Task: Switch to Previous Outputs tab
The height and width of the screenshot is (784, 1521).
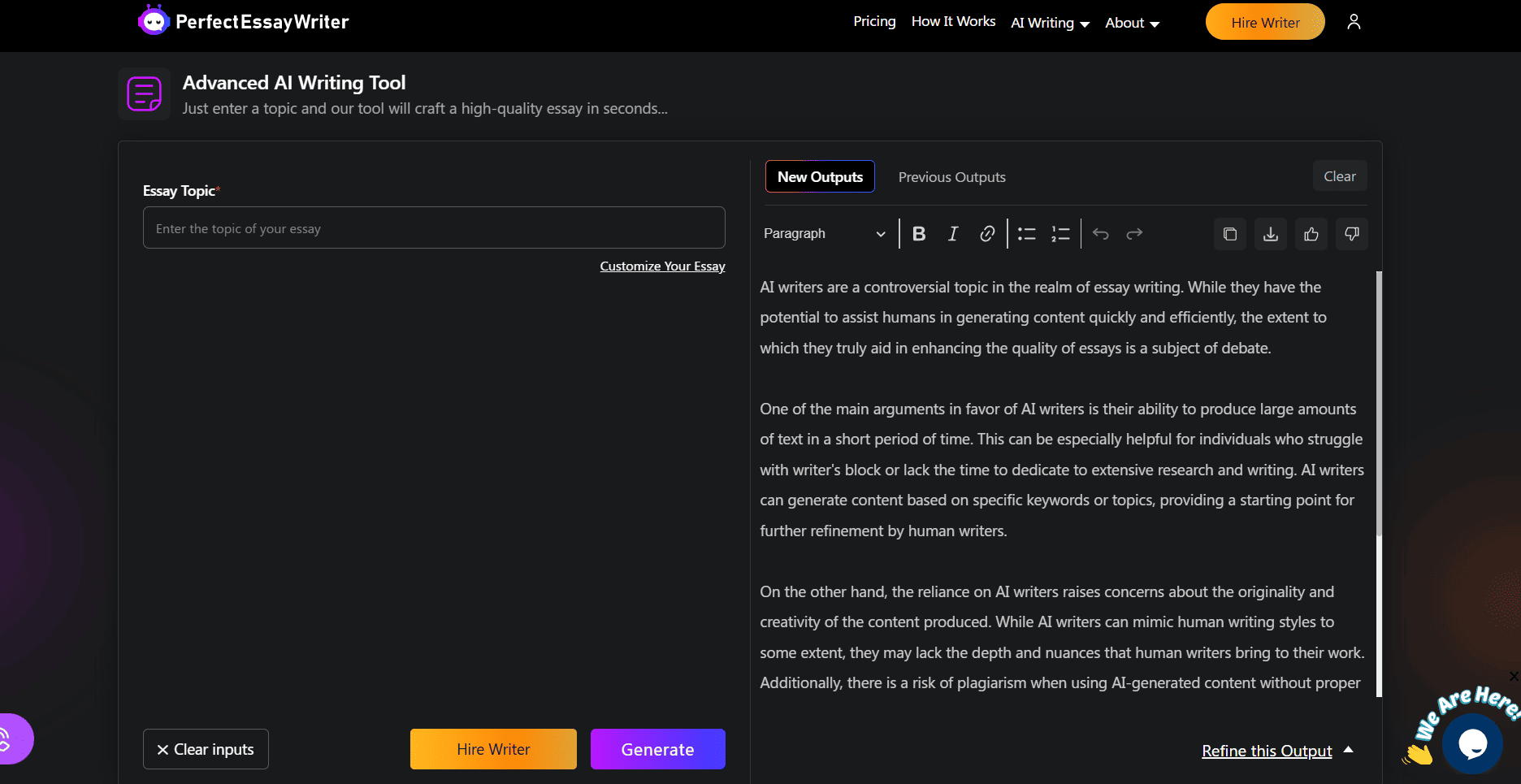Action: click(951, 177)
